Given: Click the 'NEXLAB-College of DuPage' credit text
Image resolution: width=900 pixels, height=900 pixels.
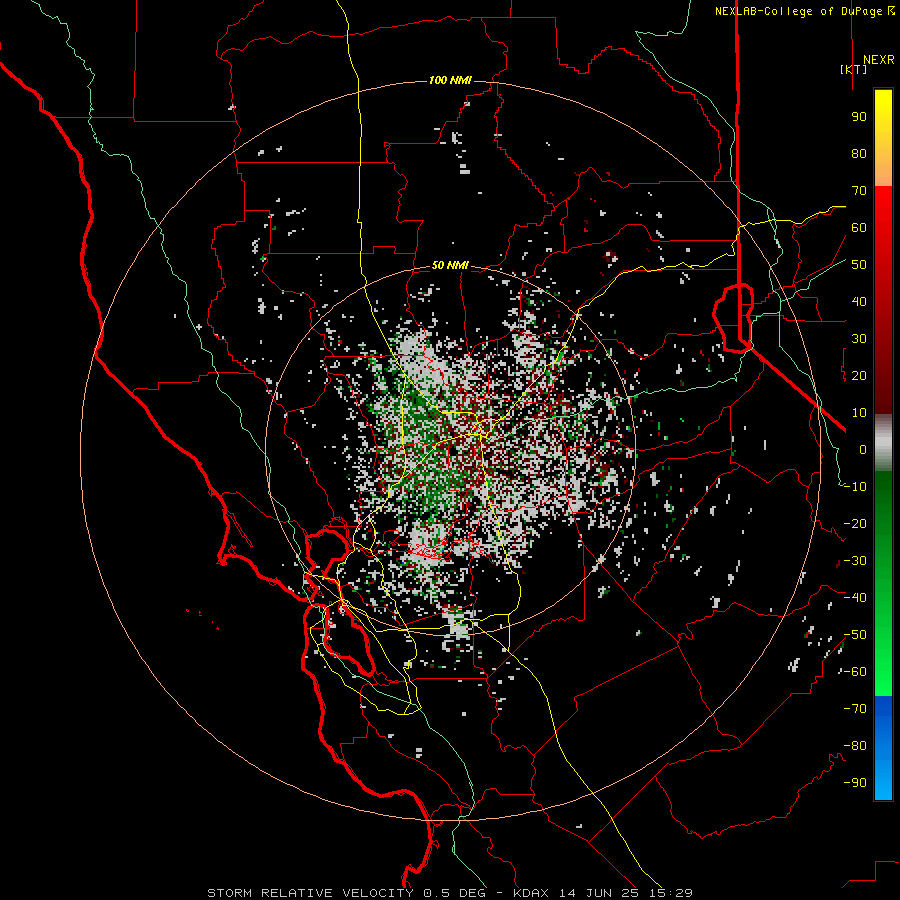Looking at the screenshot, I should coord(800,11).
